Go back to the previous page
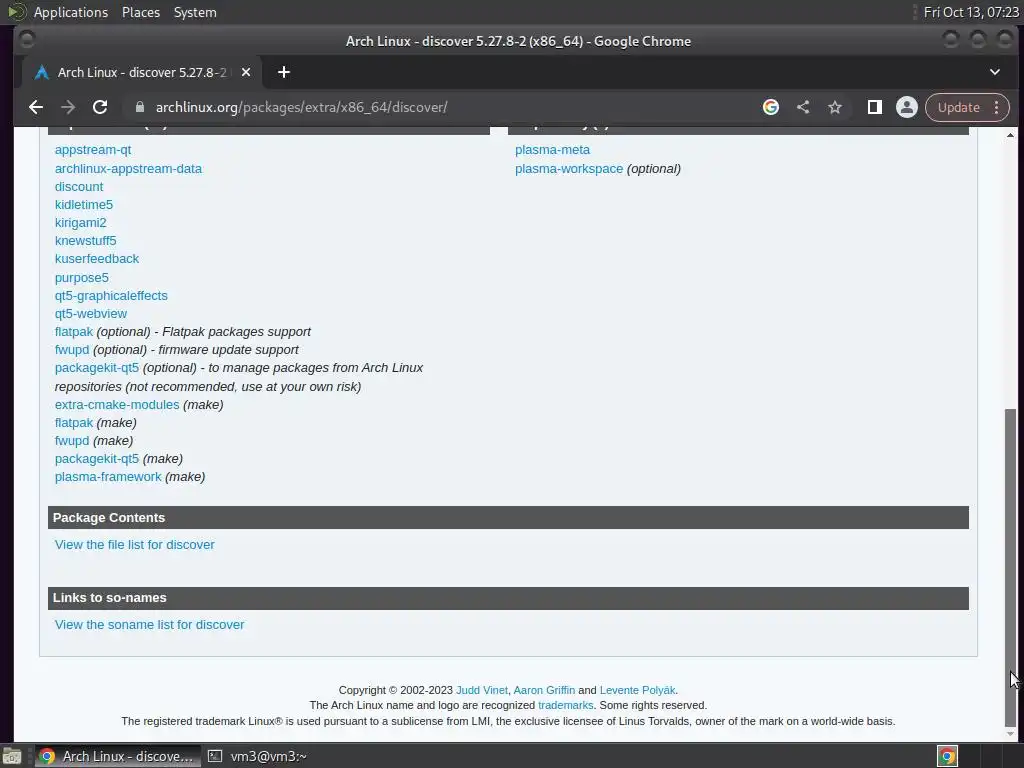This screenshot has width=1024, height=768. (x=36, y=107)
